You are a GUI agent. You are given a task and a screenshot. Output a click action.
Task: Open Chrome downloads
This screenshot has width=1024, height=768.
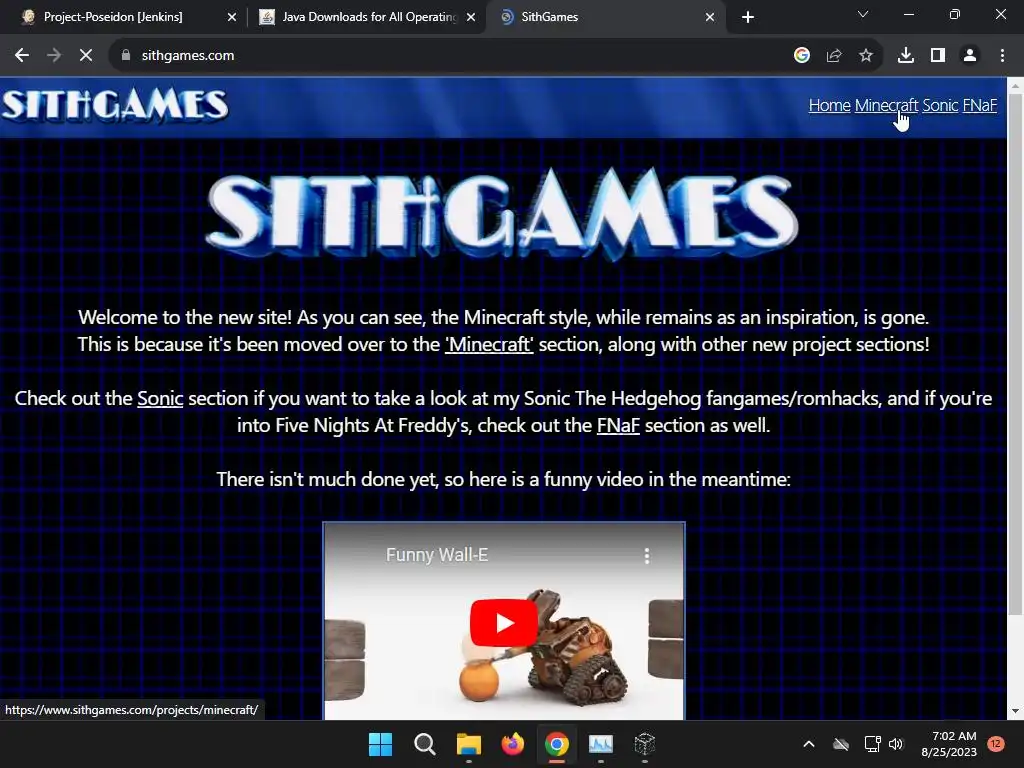point(906,56)
